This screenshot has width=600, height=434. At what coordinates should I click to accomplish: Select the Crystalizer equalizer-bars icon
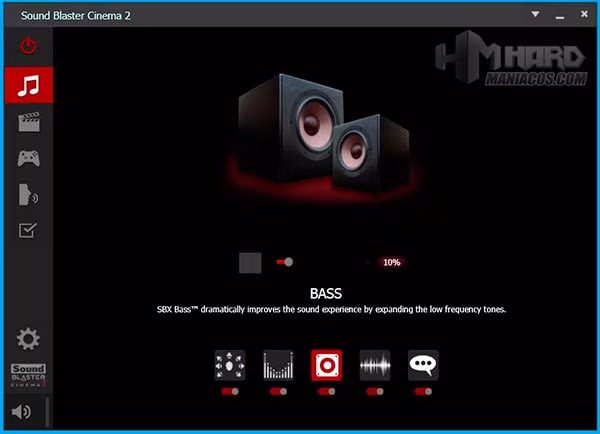278,365
